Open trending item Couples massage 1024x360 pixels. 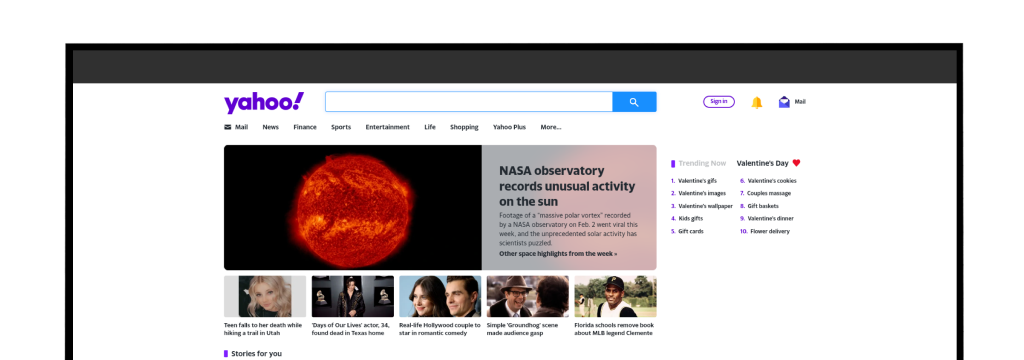pyautogui.click(x=769, y=193)
